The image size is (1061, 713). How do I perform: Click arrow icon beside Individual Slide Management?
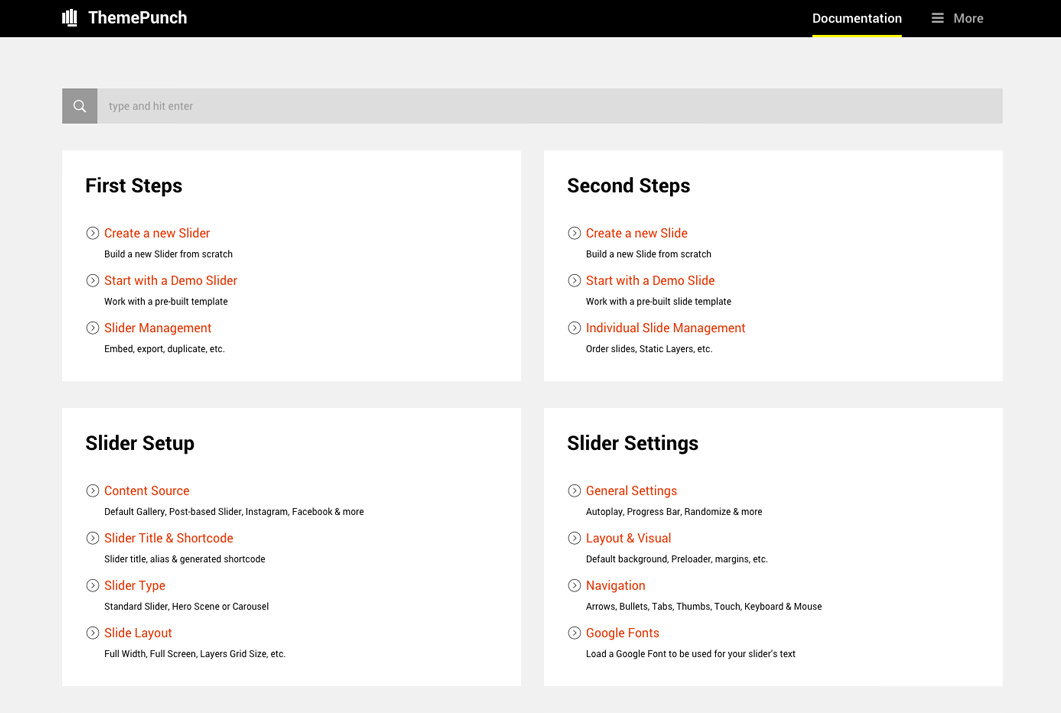pyautogui.click(x=574, y=328)
